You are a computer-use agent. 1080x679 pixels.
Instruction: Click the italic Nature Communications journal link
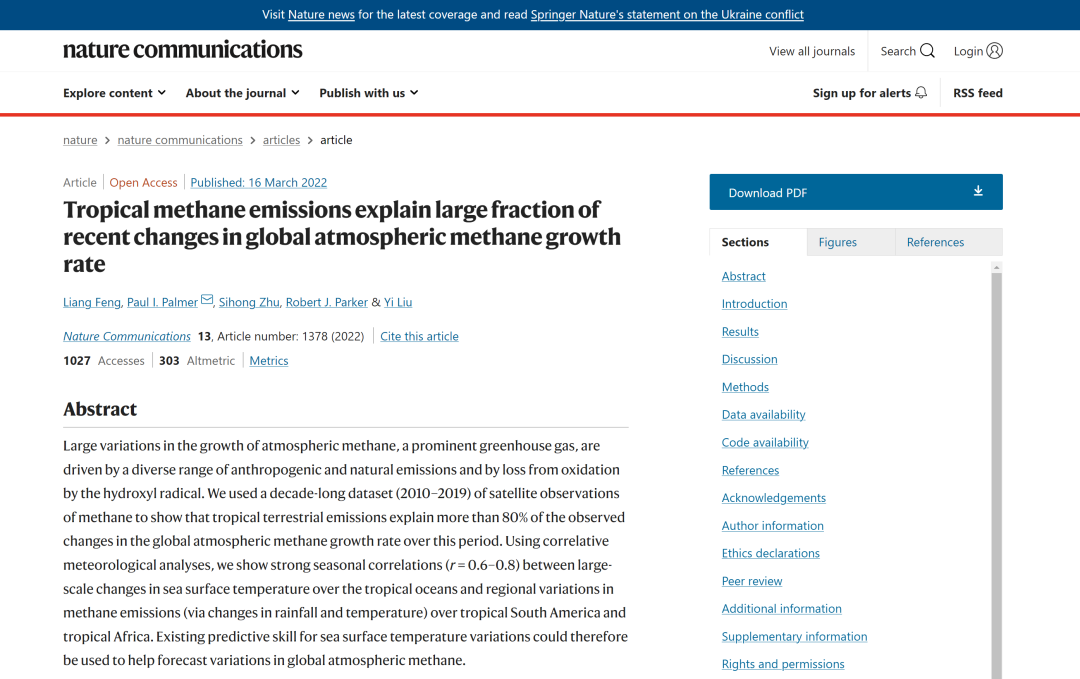tap(127, 336)
